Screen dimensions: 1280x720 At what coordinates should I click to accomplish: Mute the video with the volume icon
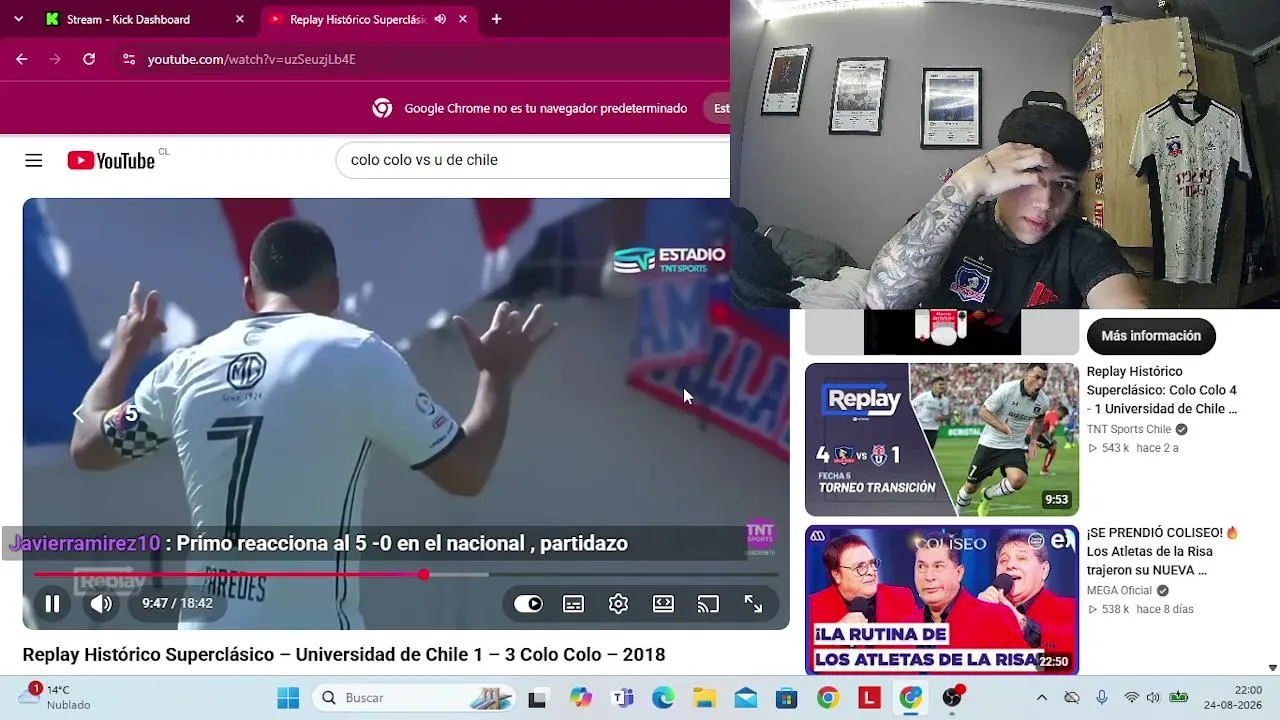click(102, 603)
